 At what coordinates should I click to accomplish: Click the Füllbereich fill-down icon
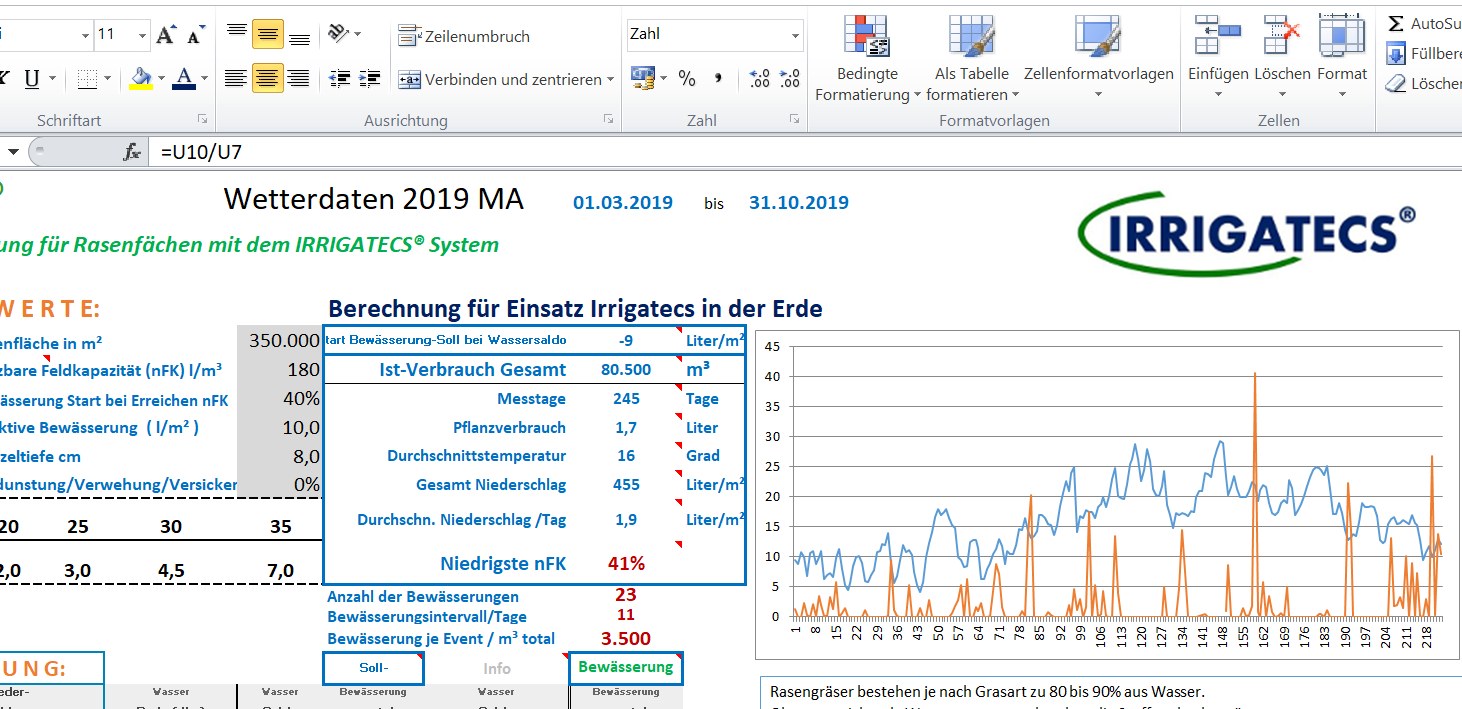click(x=1396, y=54)
